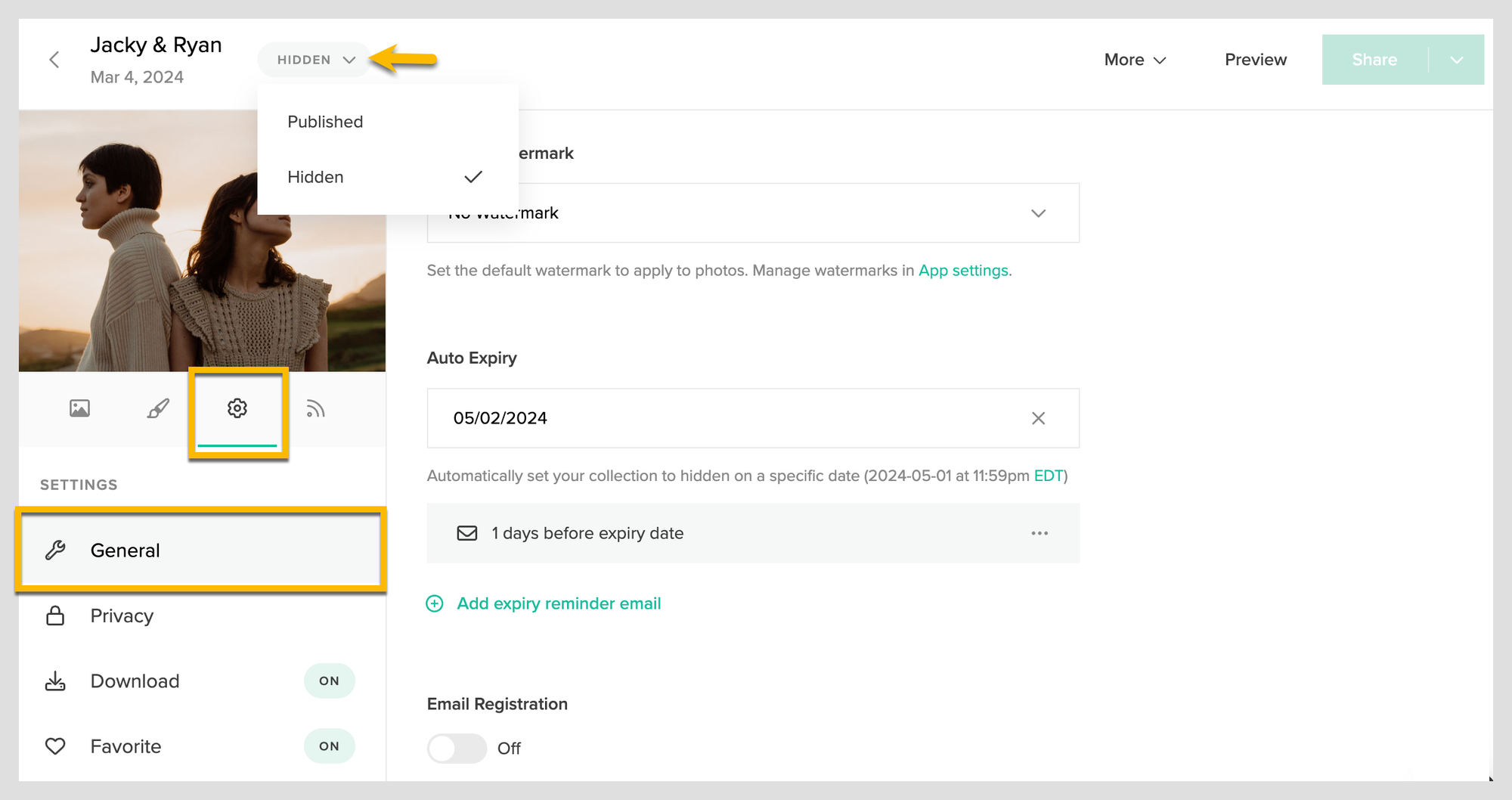Image resolution: width=1512 pixels, height=800 pixels.
Task: Open the General settings wrench icon
Action: (x=57, y=550)
